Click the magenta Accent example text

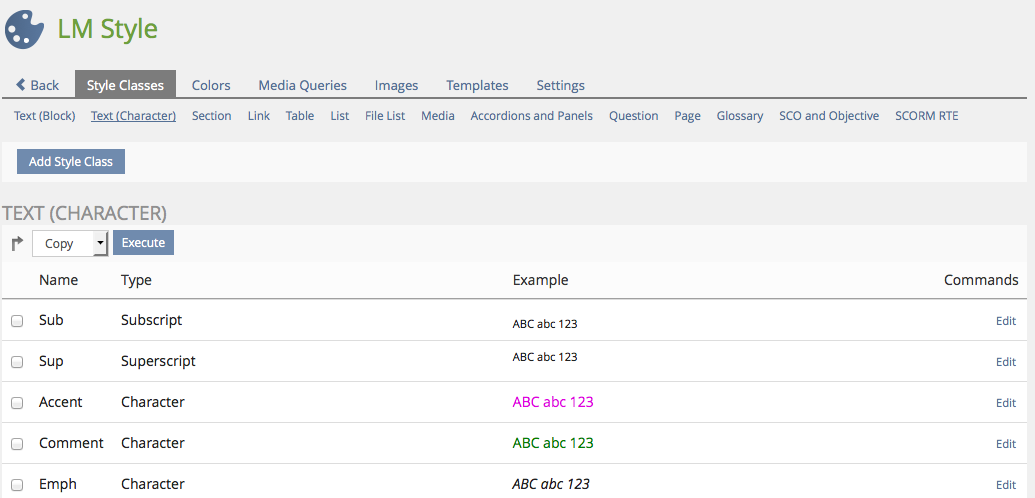553,402
